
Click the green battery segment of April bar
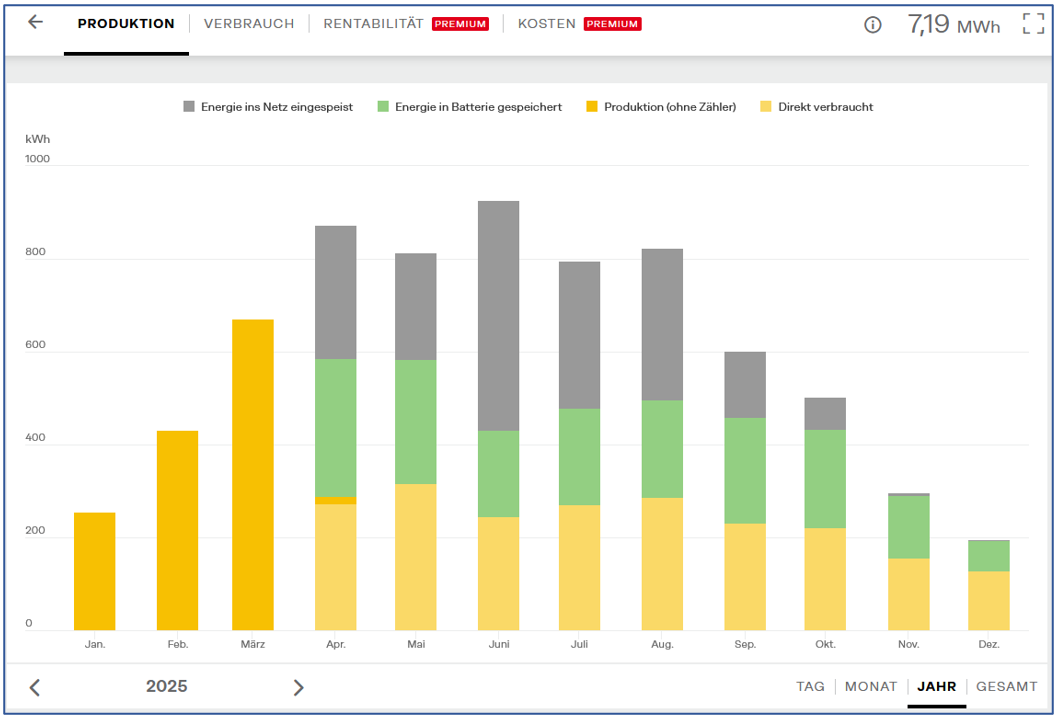(x=336, y=428)
